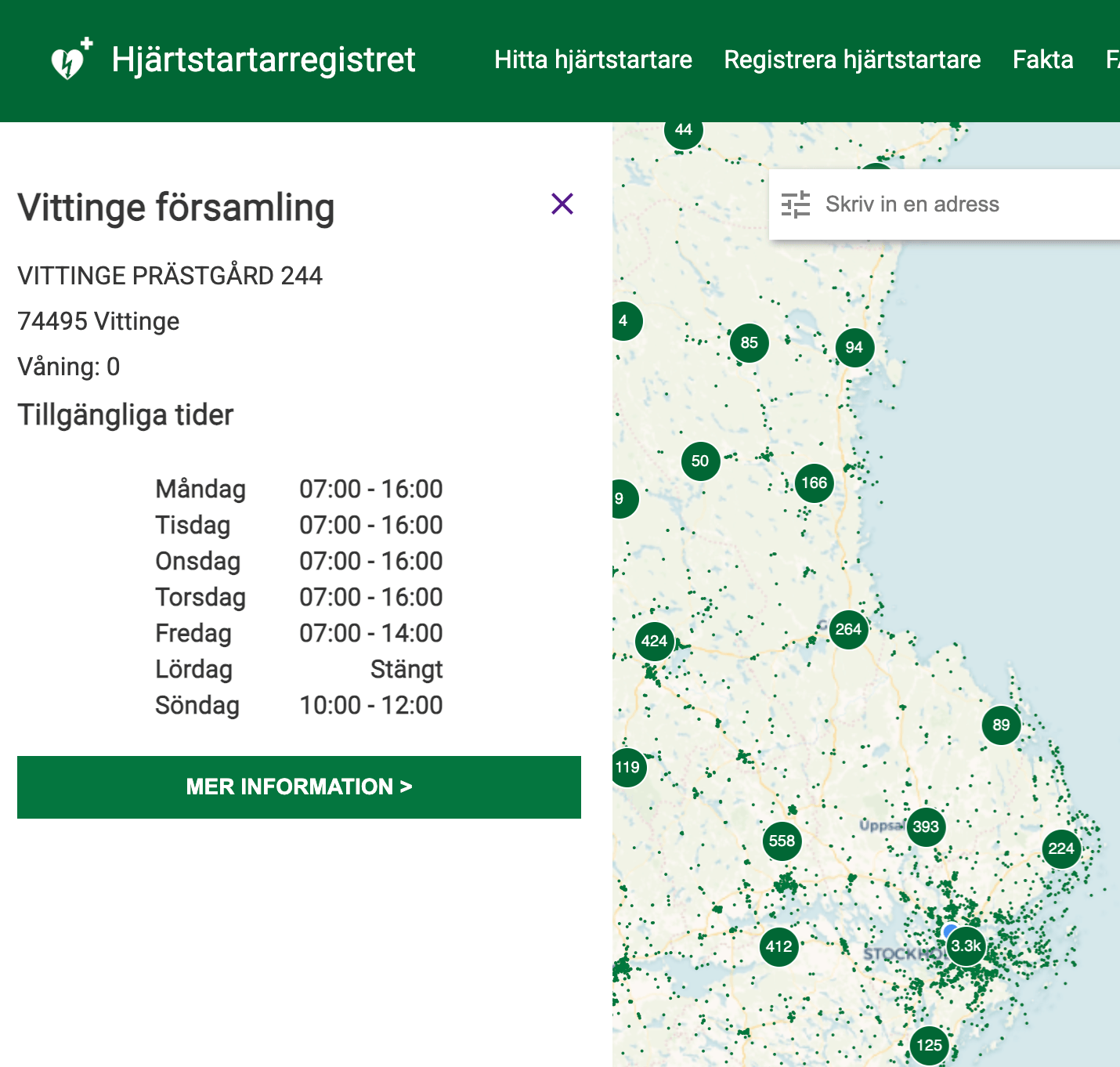Select the 166 cluster marker
The width and height of the screenshot is (1120, 1067).
(815, 483)
